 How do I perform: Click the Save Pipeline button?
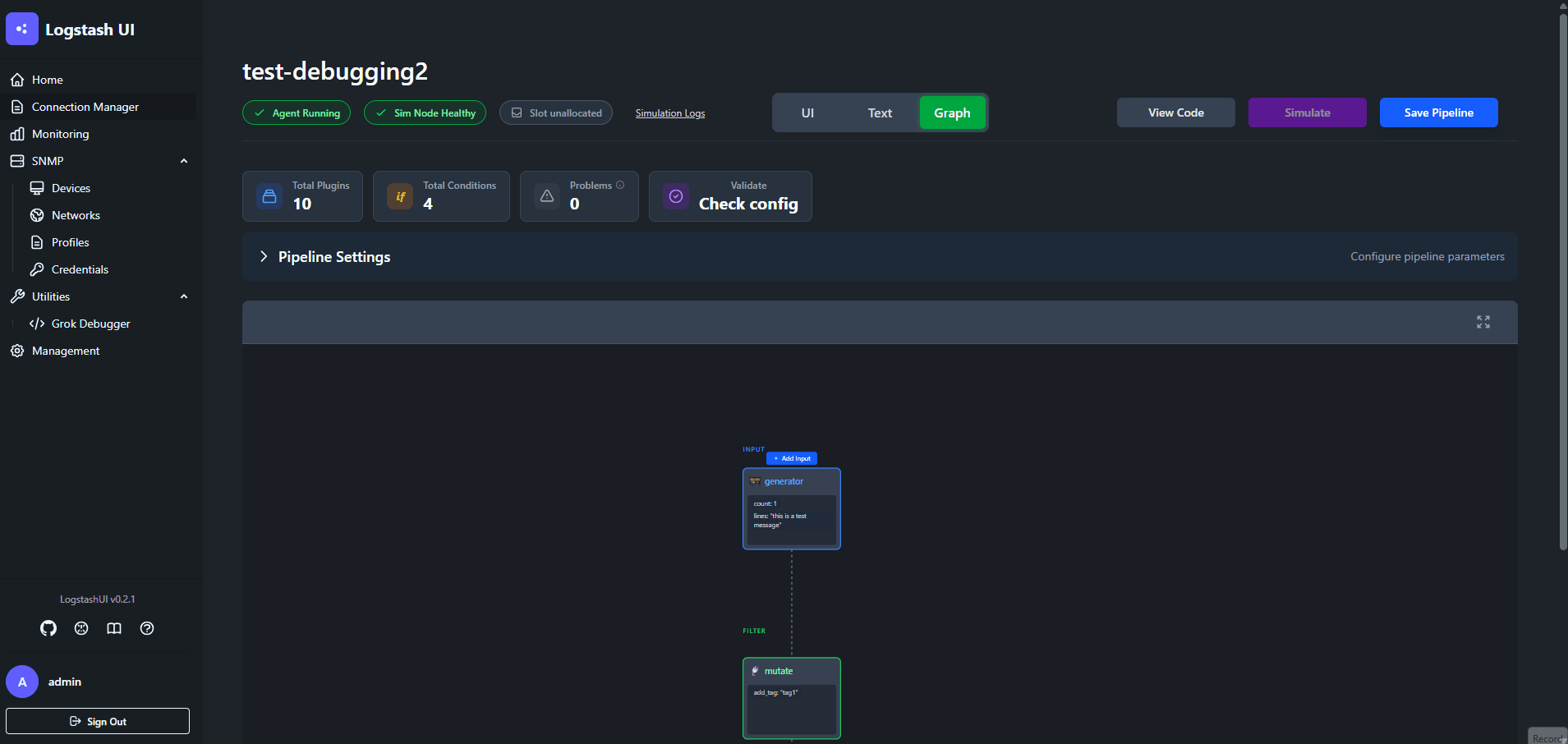point(1439,113)
